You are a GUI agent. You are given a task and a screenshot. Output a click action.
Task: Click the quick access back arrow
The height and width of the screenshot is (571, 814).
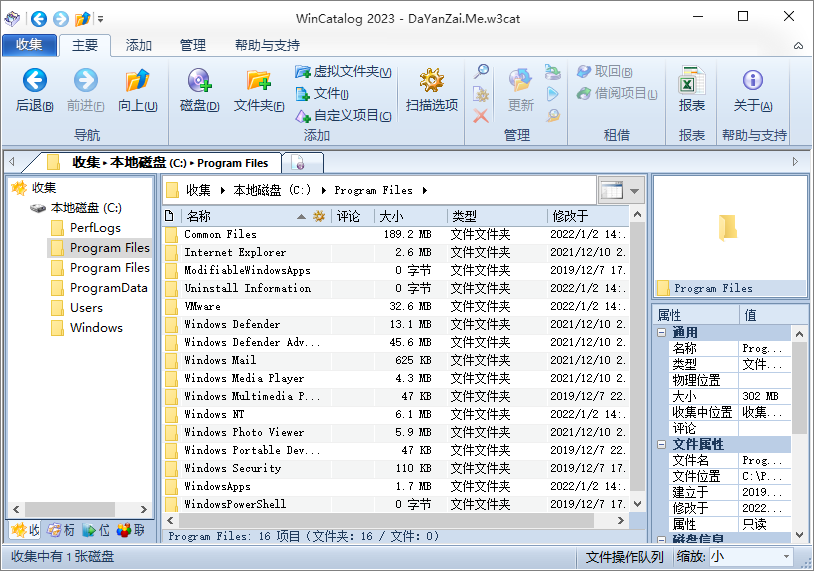(39, 19)
